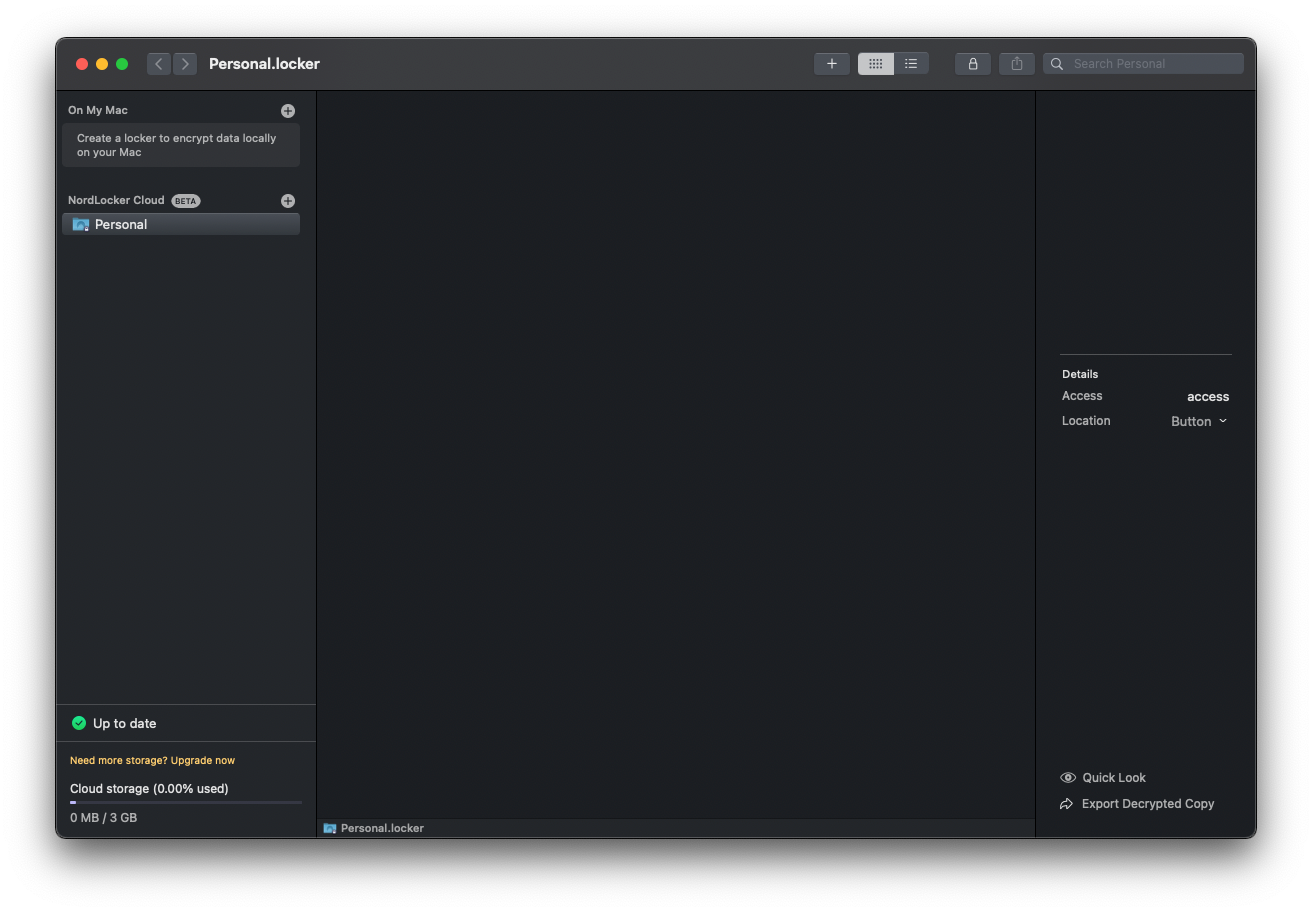Open the share toolbar button
This screenshot has width=1312, height=912.
[x=1017, y=64]
